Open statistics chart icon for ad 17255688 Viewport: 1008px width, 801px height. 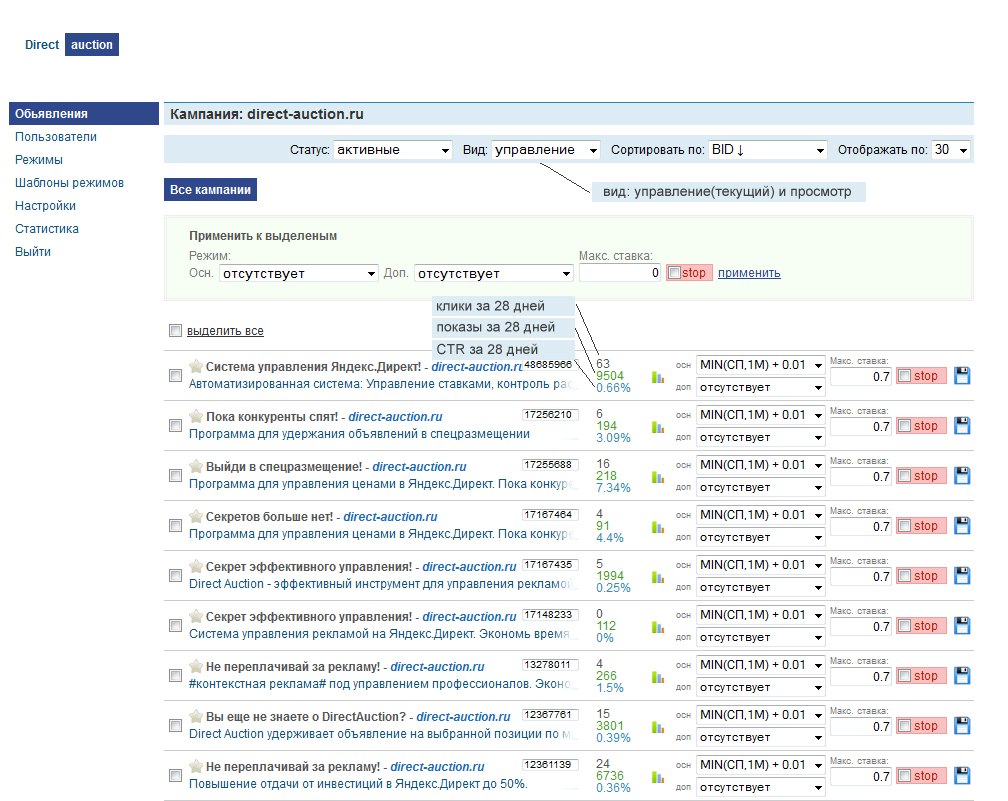click(658, 477)
